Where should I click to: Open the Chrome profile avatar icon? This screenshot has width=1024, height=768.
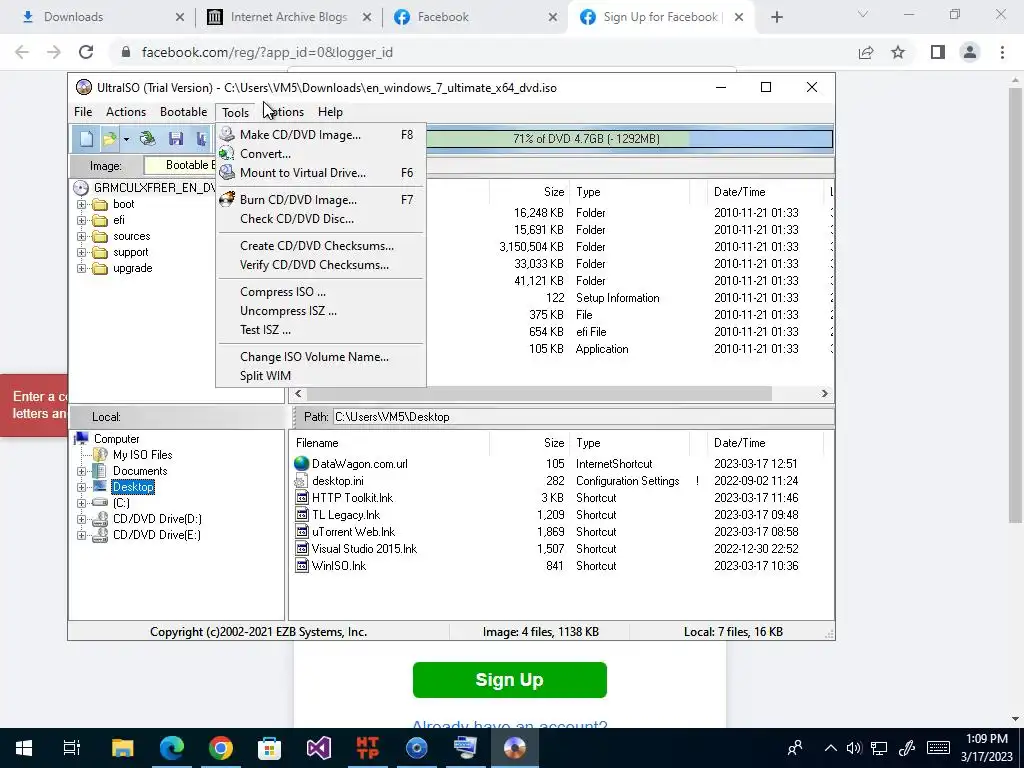click(x=970, y=52)
